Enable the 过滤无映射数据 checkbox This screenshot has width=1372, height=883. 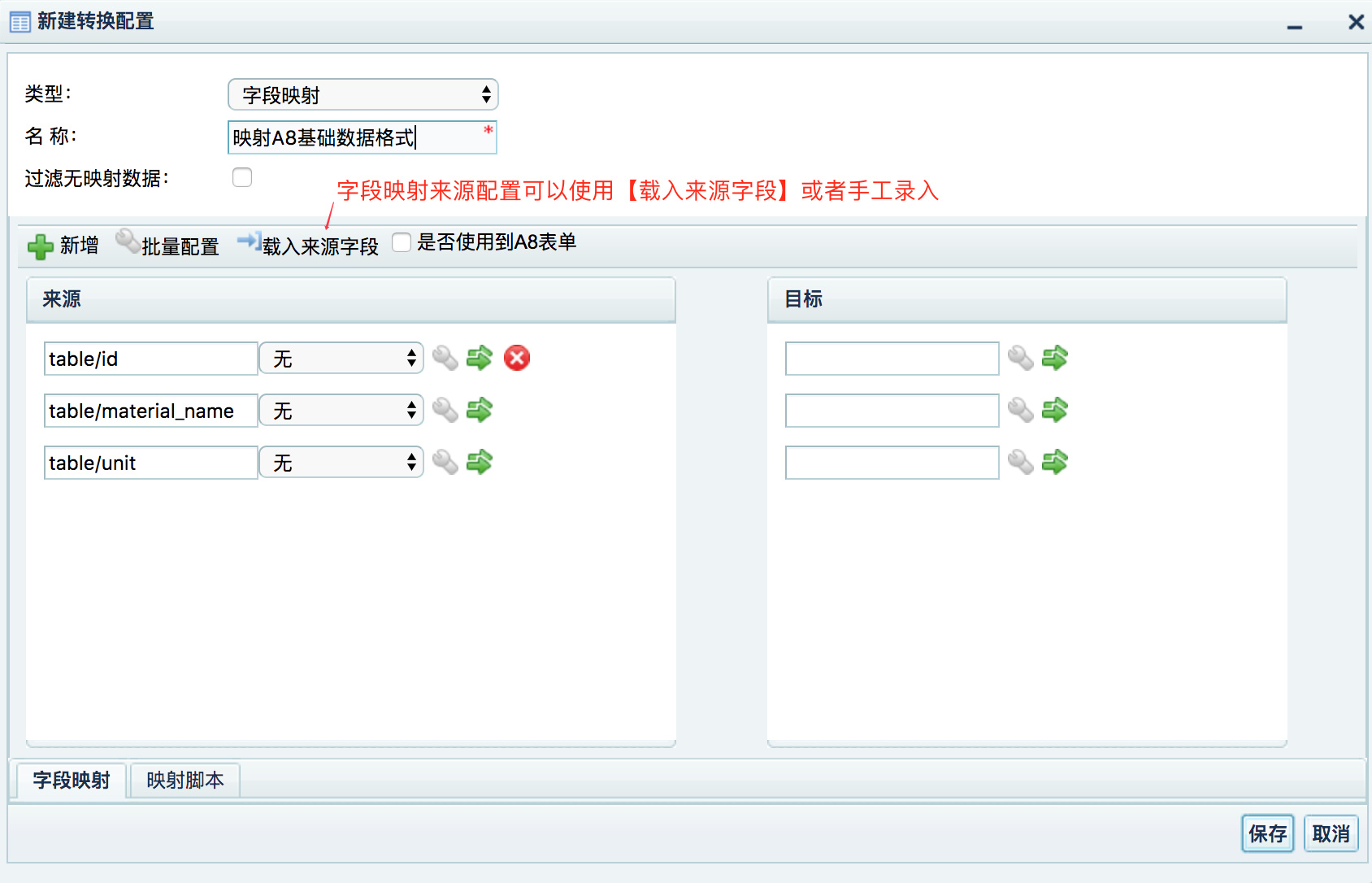(x=242, y=177)
